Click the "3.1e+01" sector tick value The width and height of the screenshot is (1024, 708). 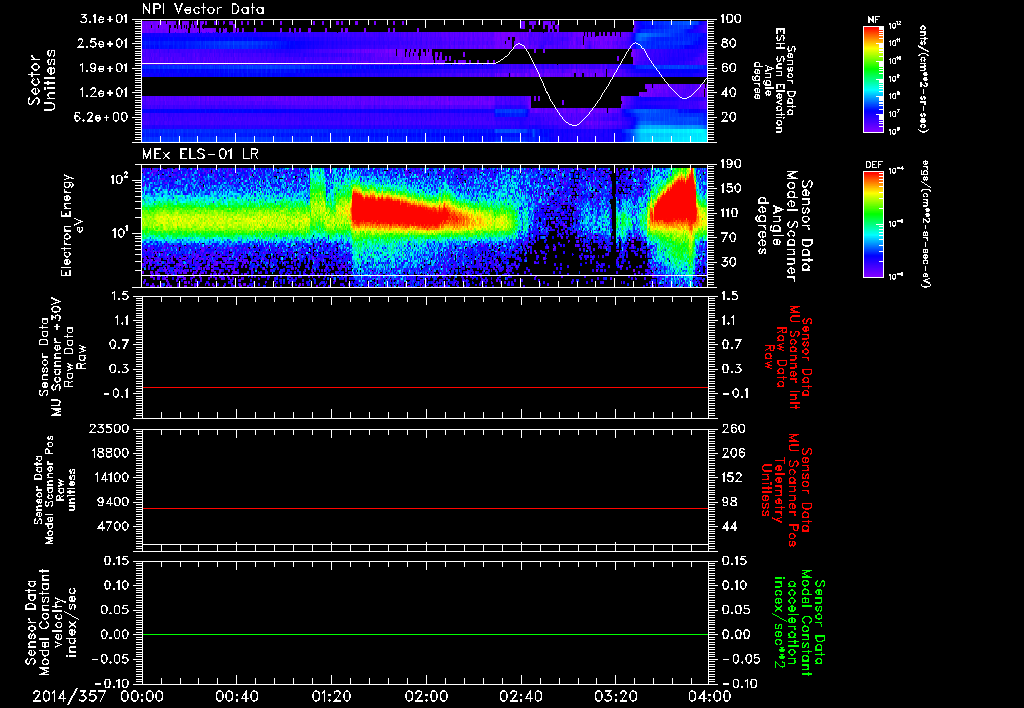click(x=104, y=19)
